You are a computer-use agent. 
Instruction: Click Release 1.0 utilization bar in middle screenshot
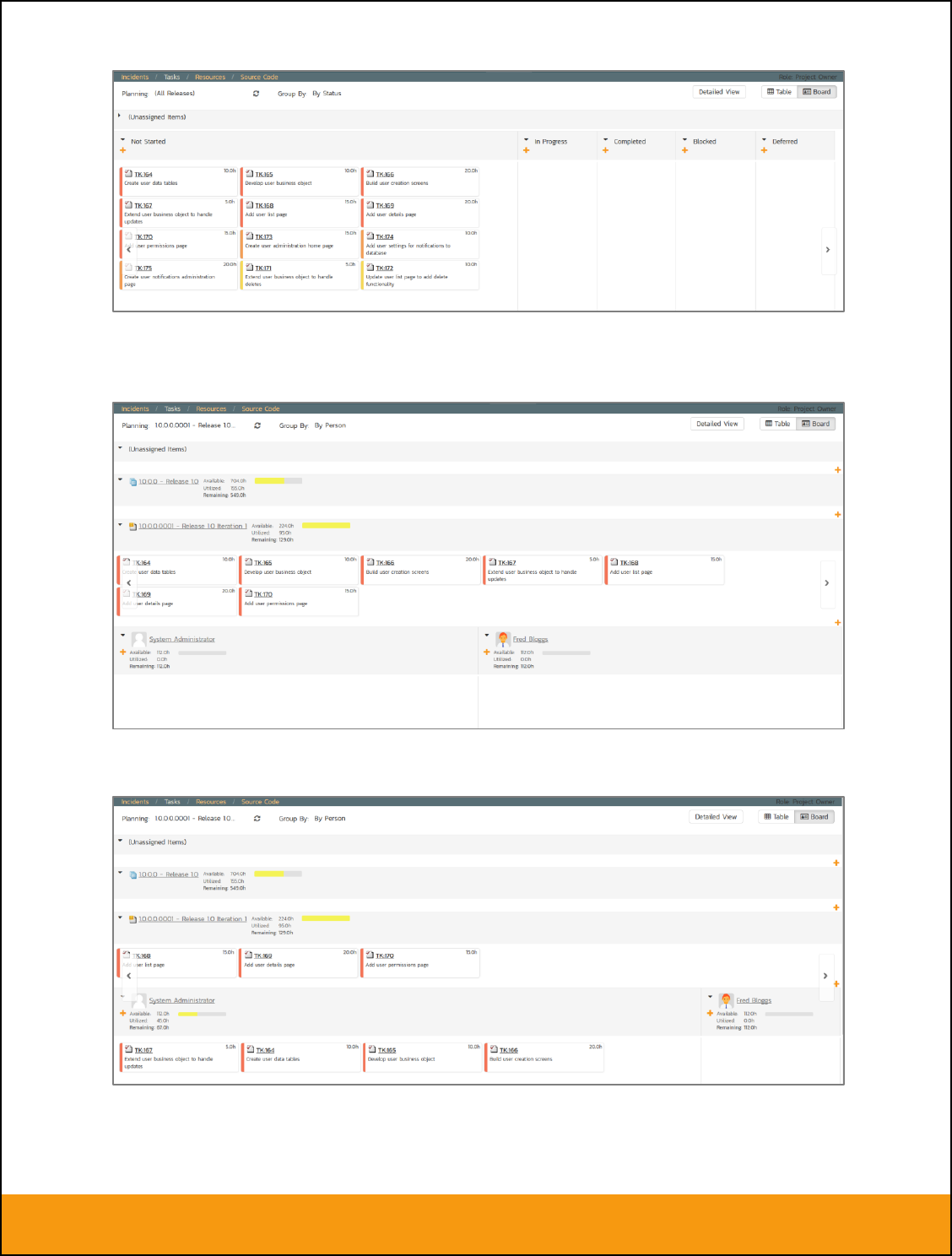[x=279, y=480]
